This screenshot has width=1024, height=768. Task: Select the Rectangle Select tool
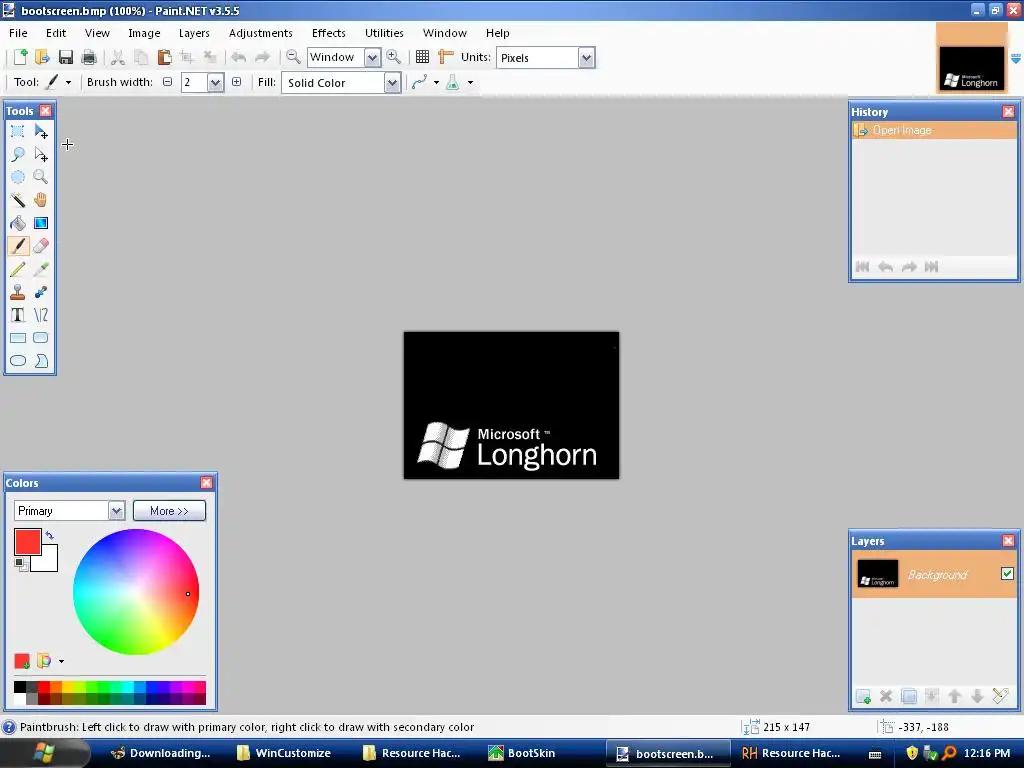(x=18, y=131)
